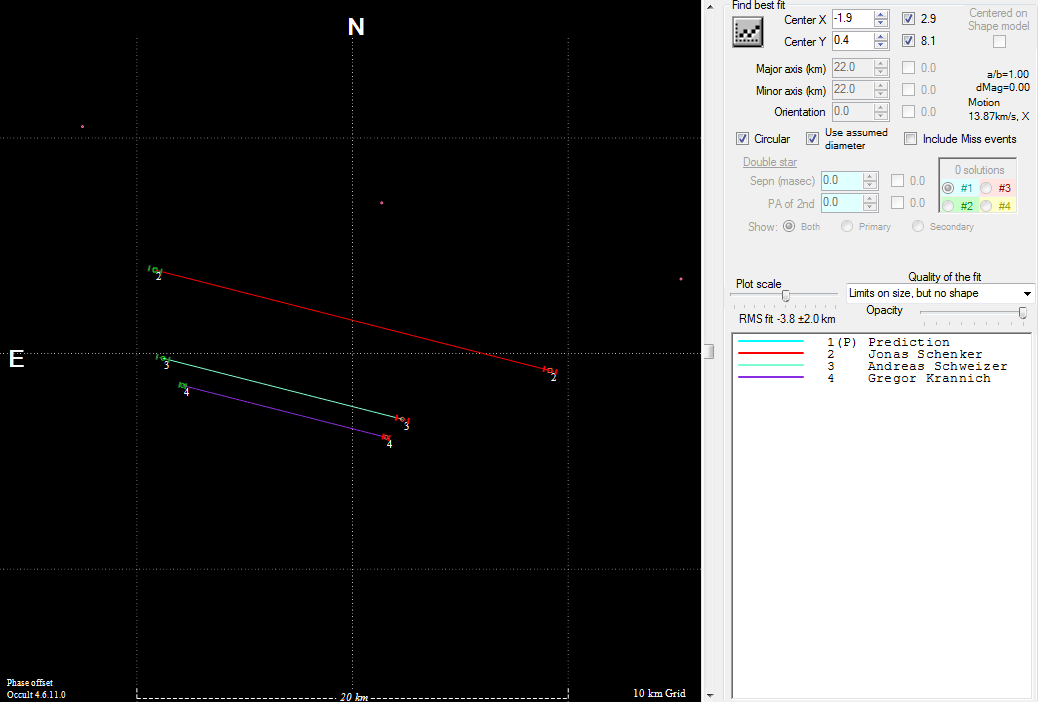Screen dimensions: 1038x702
Task: Click the east end marker of chord 4
Action: pyautogui.click(x=183, y=385)
